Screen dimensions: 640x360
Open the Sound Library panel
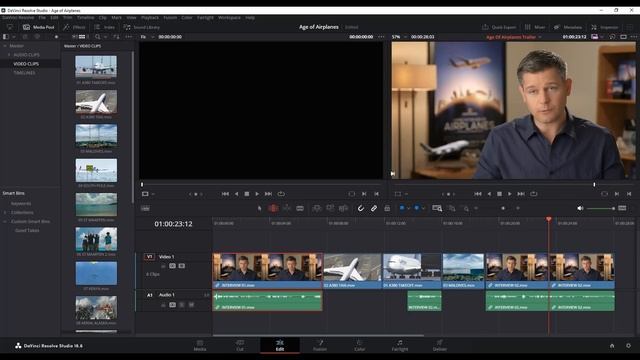coord(142,27)
